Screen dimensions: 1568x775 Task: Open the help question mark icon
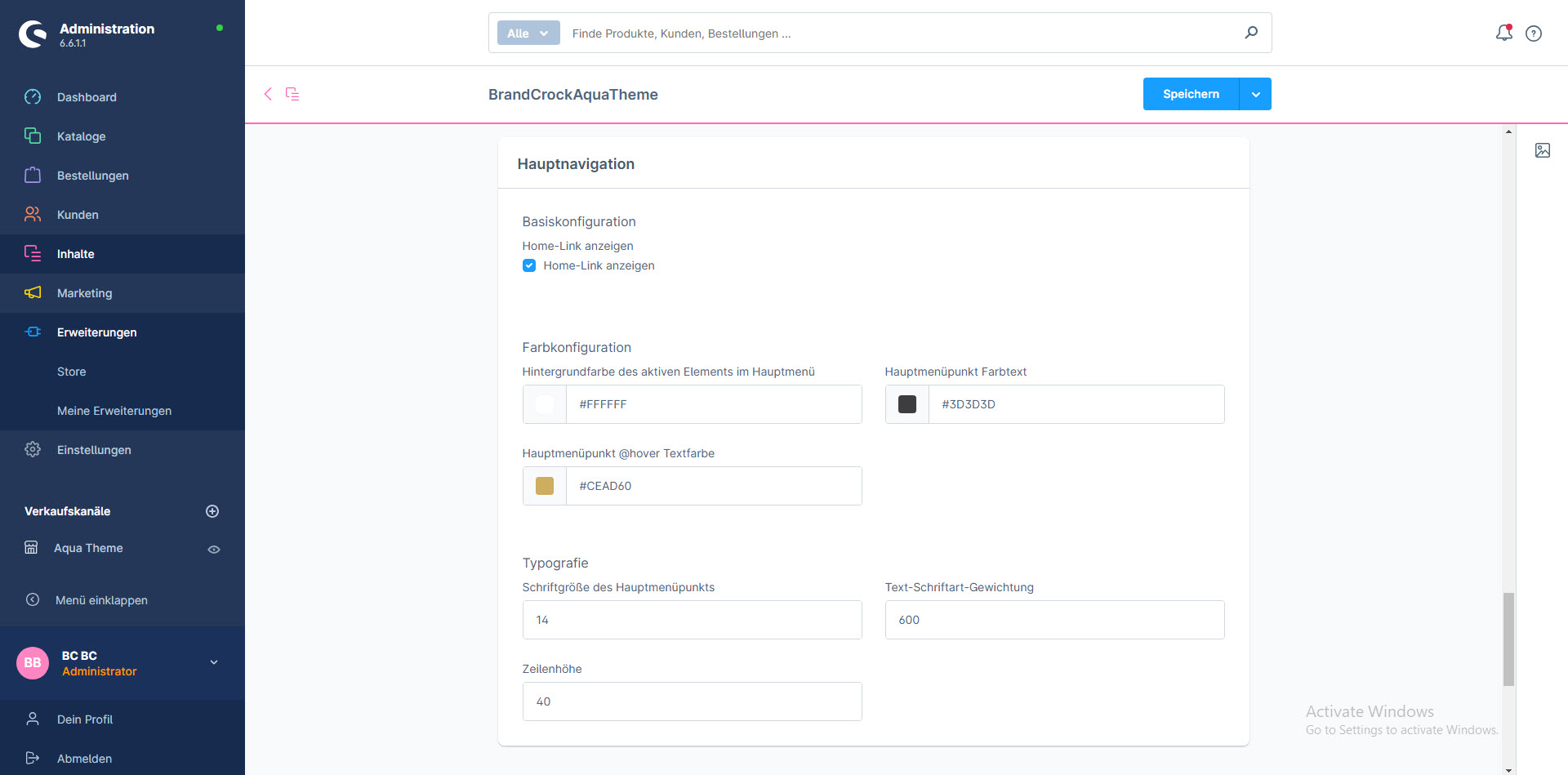pos(1534,33)
